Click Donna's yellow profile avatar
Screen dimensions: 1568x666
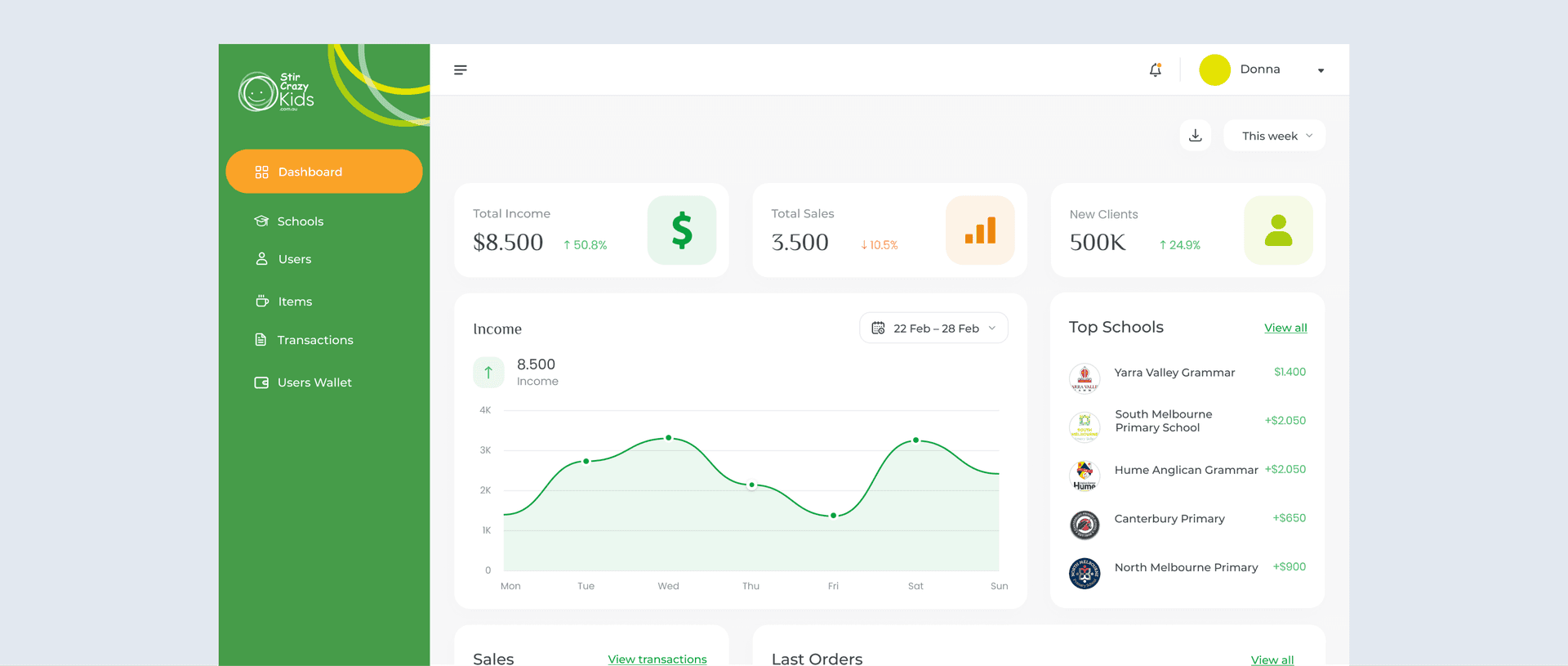pyautogui.click(x=1214, y=70)
